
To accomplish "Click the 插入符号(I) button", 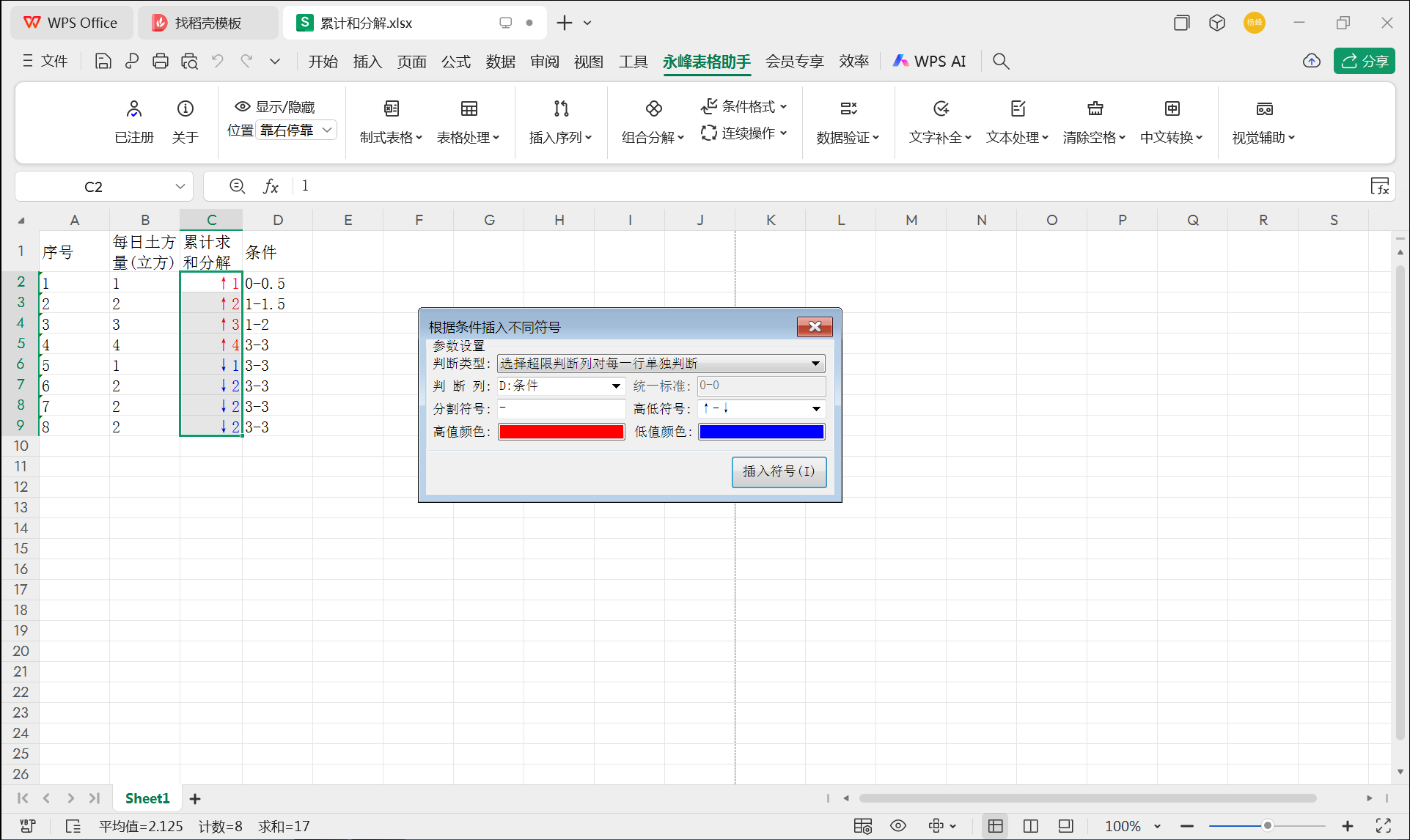I will coord(779,472).
